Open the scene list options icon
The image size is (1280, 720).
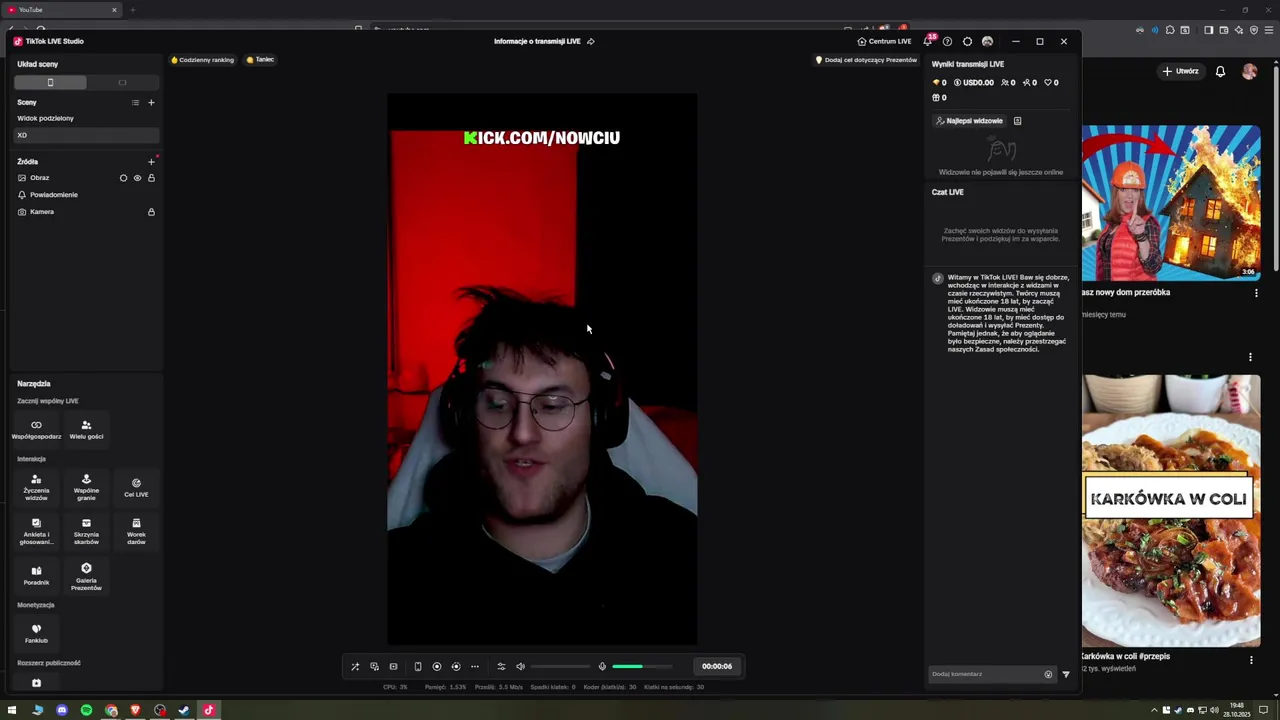point(136,102)
